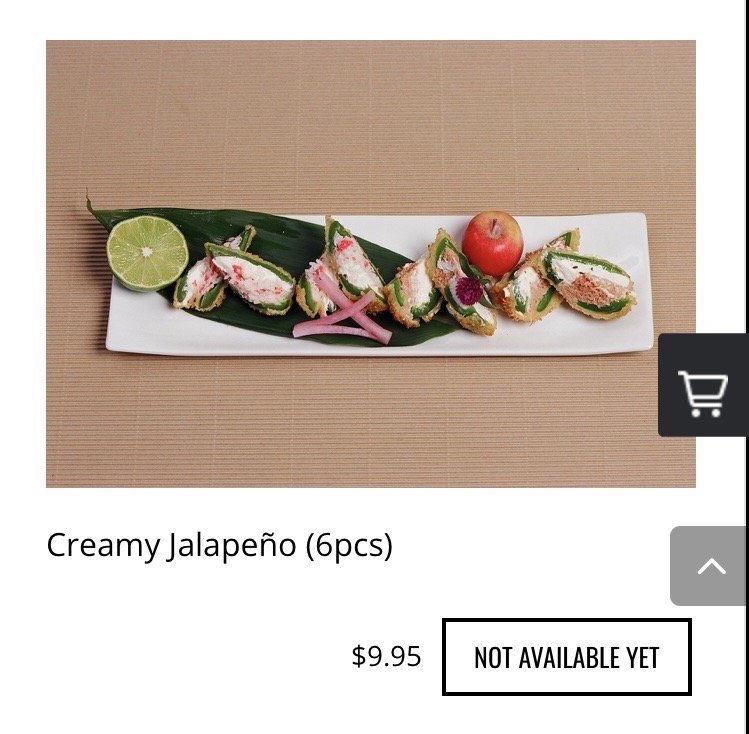Click the lime slice in product photo

[x=147, y=253]
